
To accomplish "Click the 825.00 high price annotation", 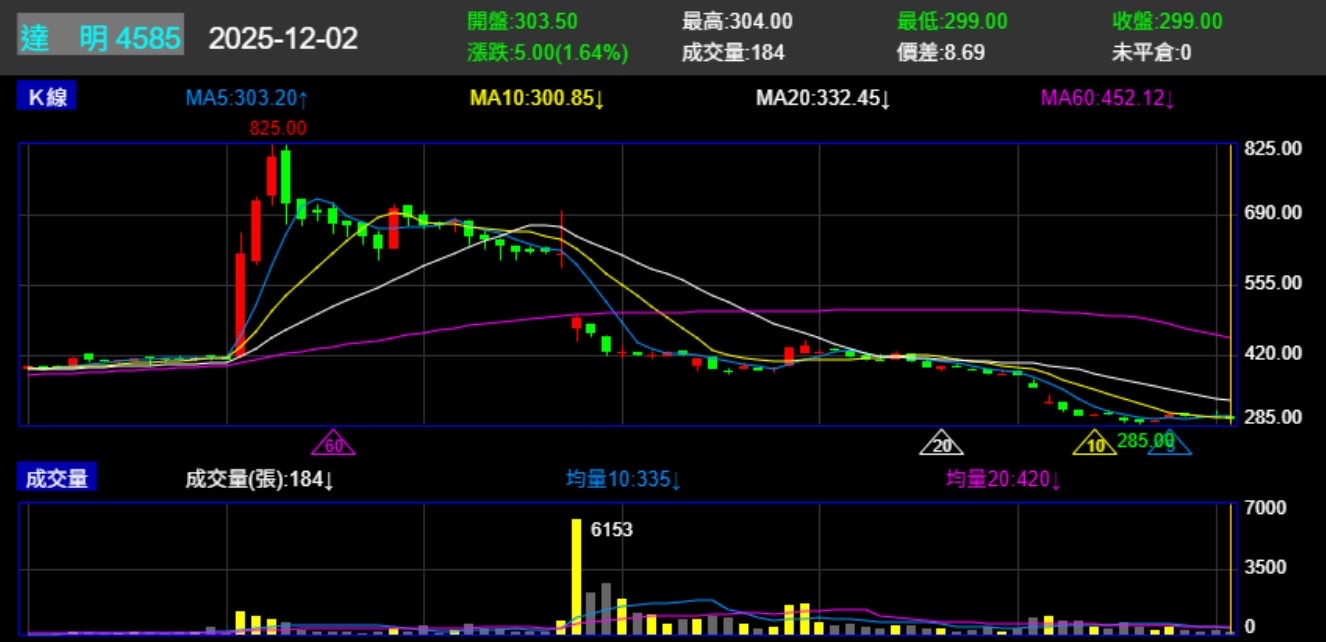I will (279, 128).
